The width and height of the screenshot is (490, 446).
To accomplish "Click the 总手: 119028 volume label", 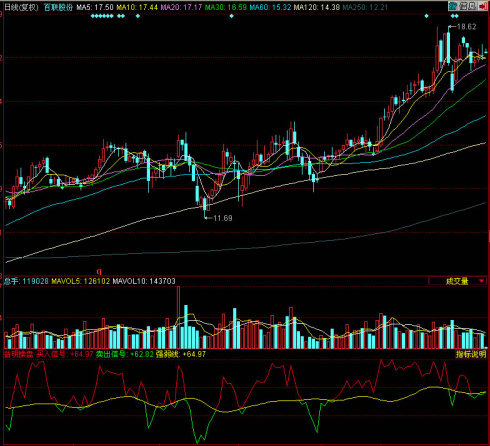I will click(x=26, y=281).
